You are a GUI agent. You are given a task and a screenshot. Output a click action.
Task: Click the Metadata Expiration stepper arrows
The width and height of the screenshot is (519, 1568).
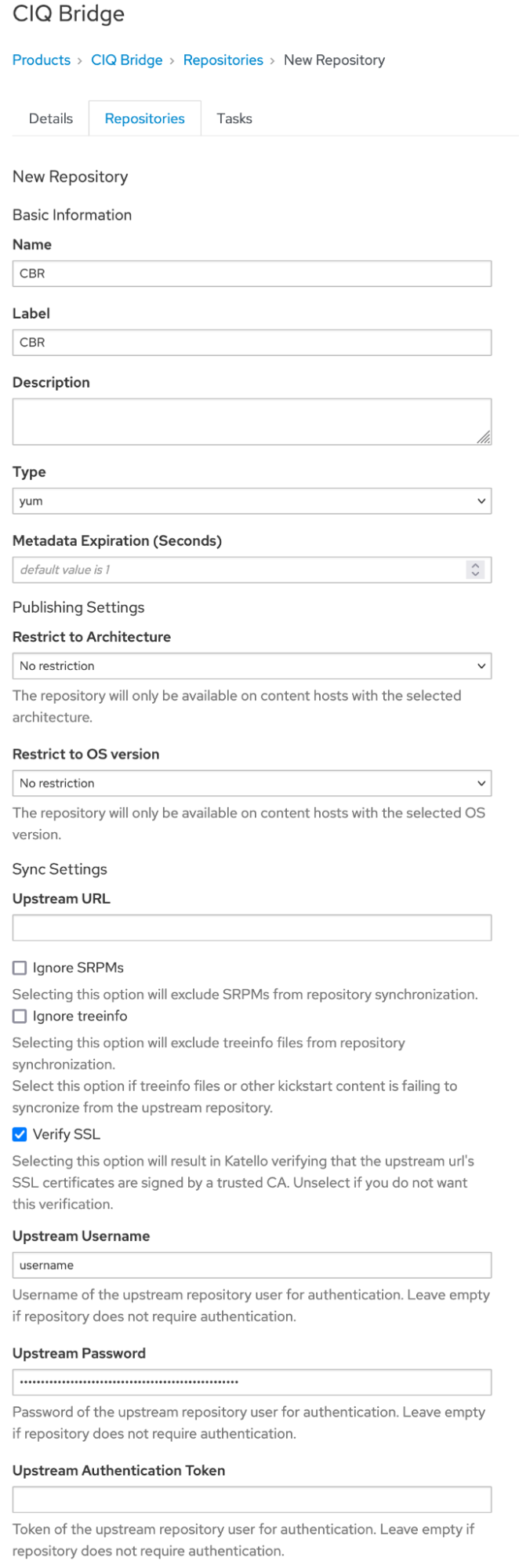pos(474,570)
